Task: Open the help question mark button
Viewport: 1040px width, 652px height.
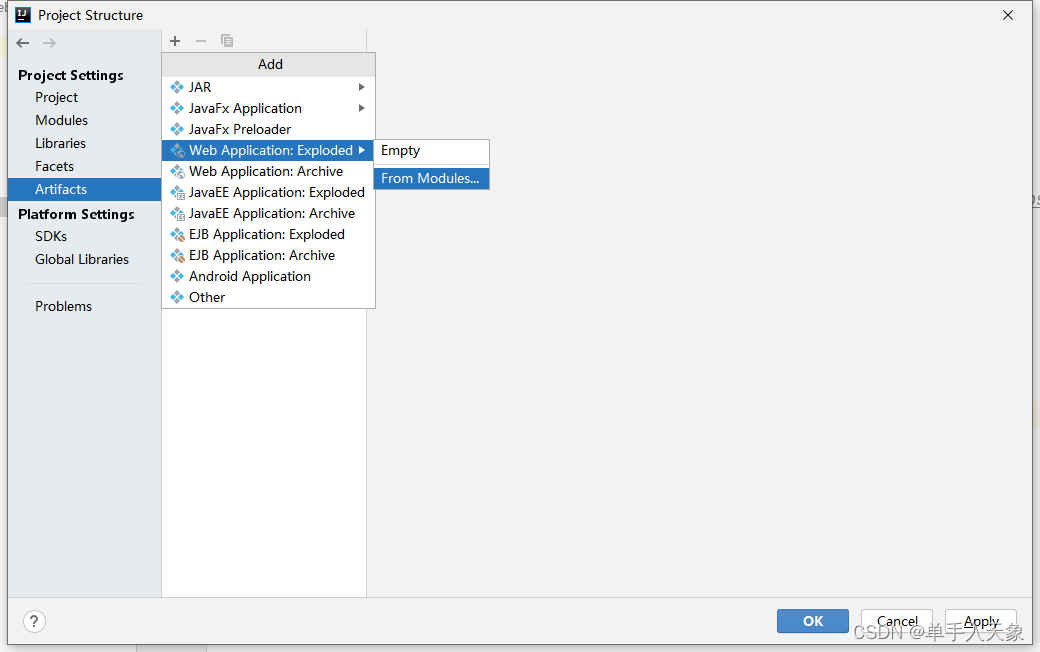Action: point(34,621)
